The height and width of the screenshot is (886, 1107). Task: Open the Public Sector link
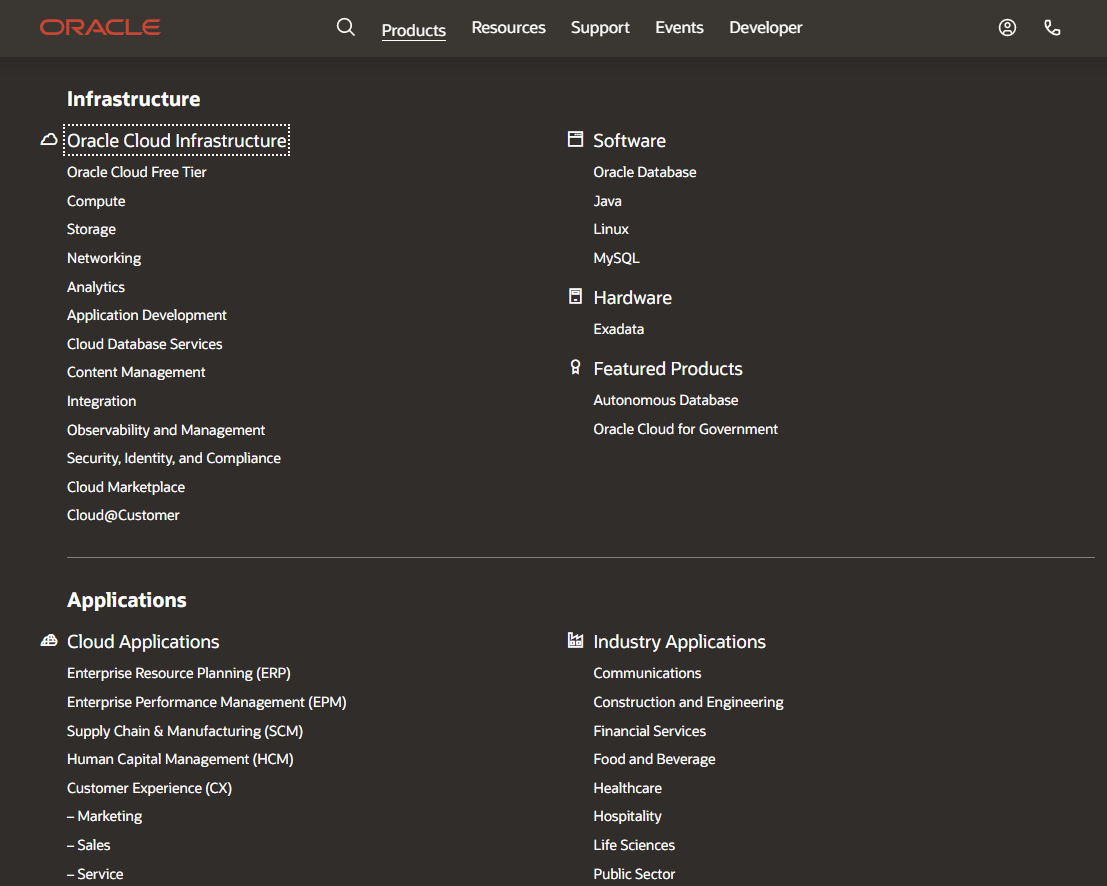(634, 874)
